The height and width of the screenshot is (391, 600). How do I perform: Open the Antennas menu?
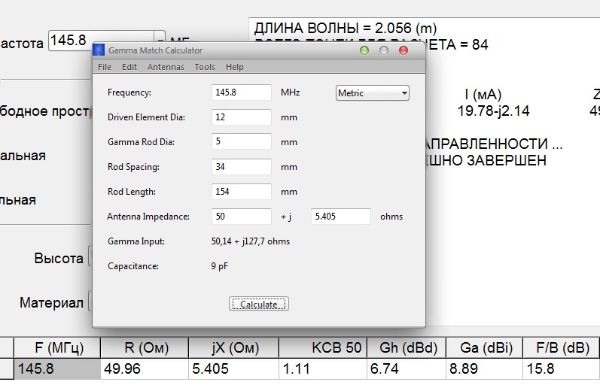[x=166, y=67]
